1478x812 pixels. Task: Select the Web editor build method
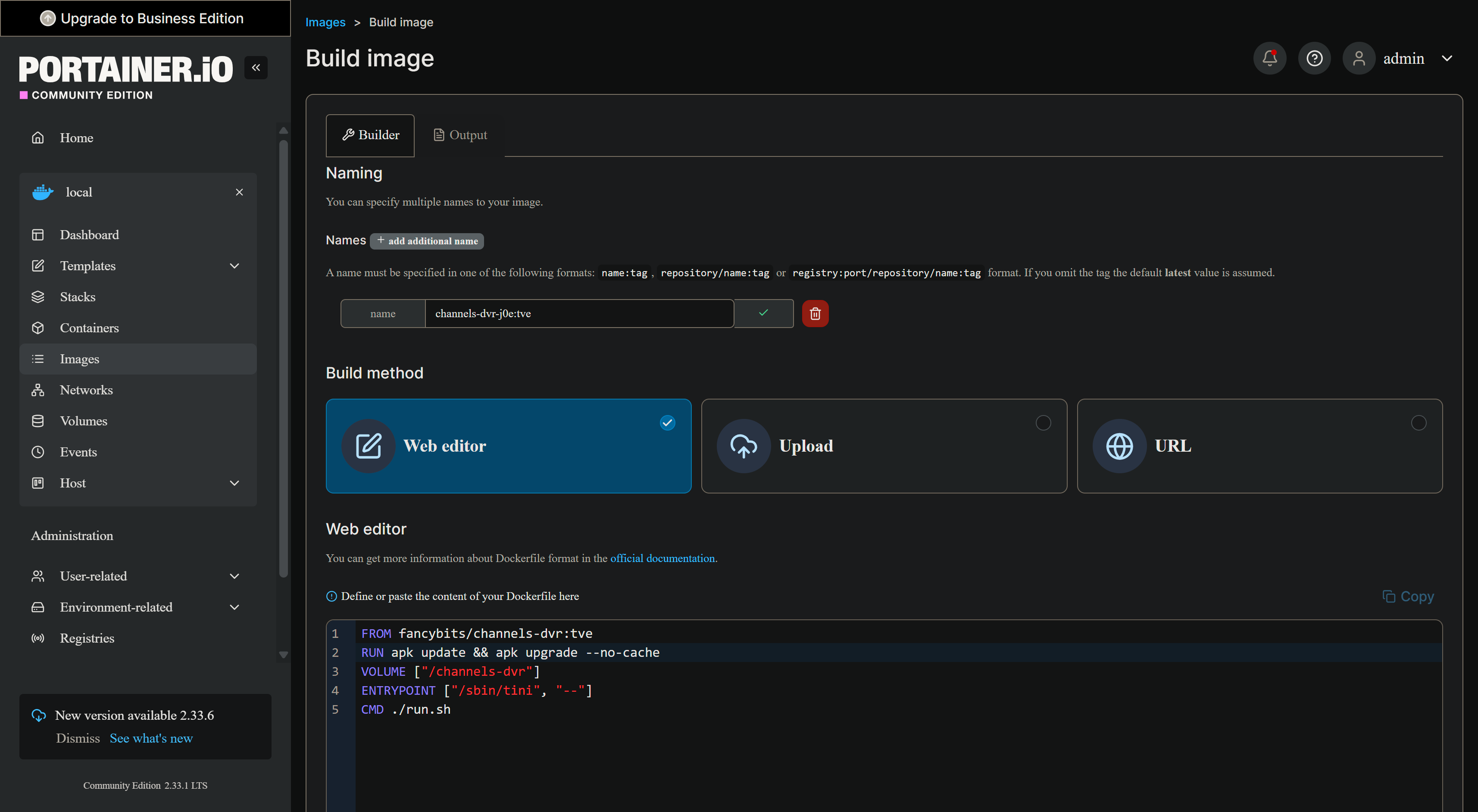click(508, 446)
